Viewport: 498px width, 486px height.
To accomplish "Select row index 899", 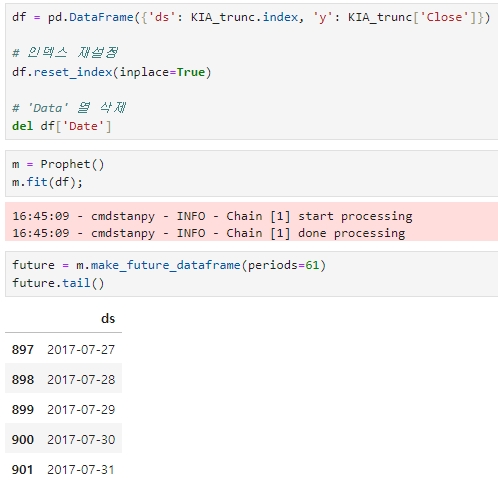I will (x=23, y=410).
